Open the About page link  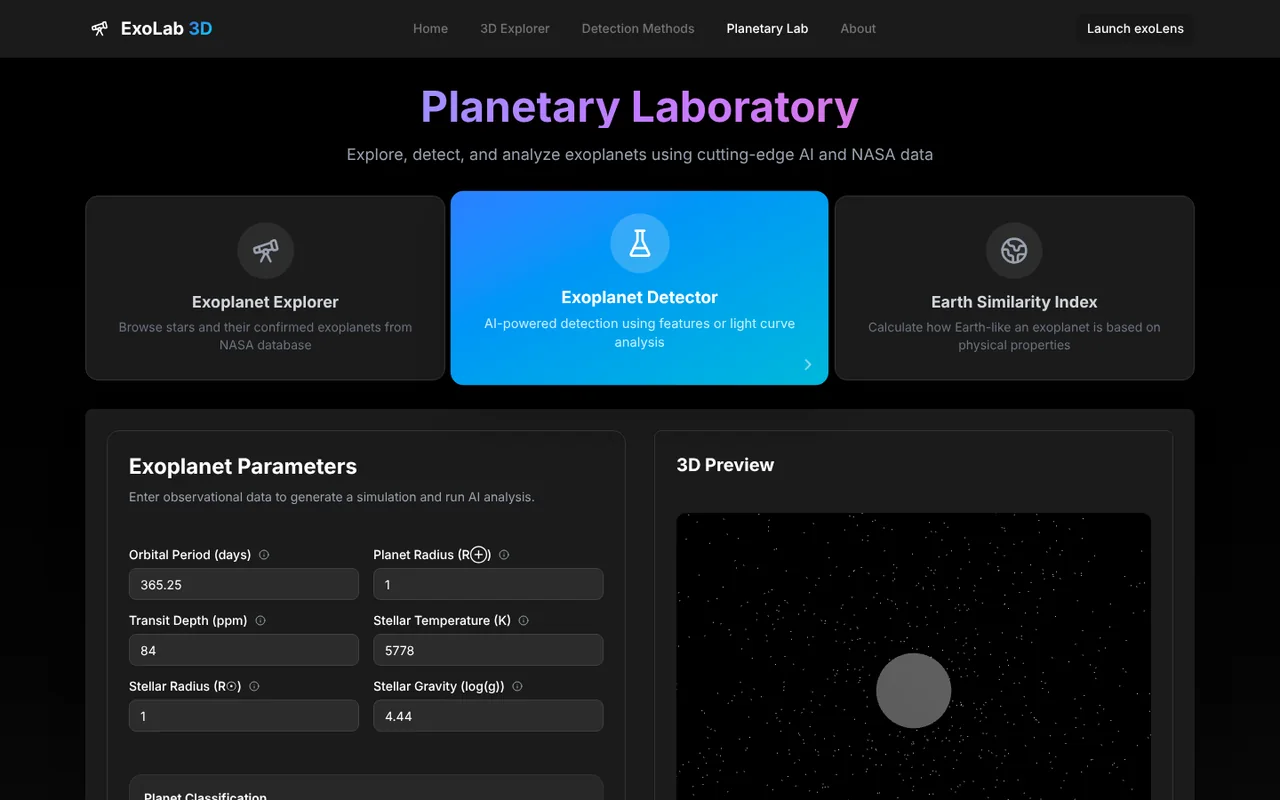coord(858,28)
